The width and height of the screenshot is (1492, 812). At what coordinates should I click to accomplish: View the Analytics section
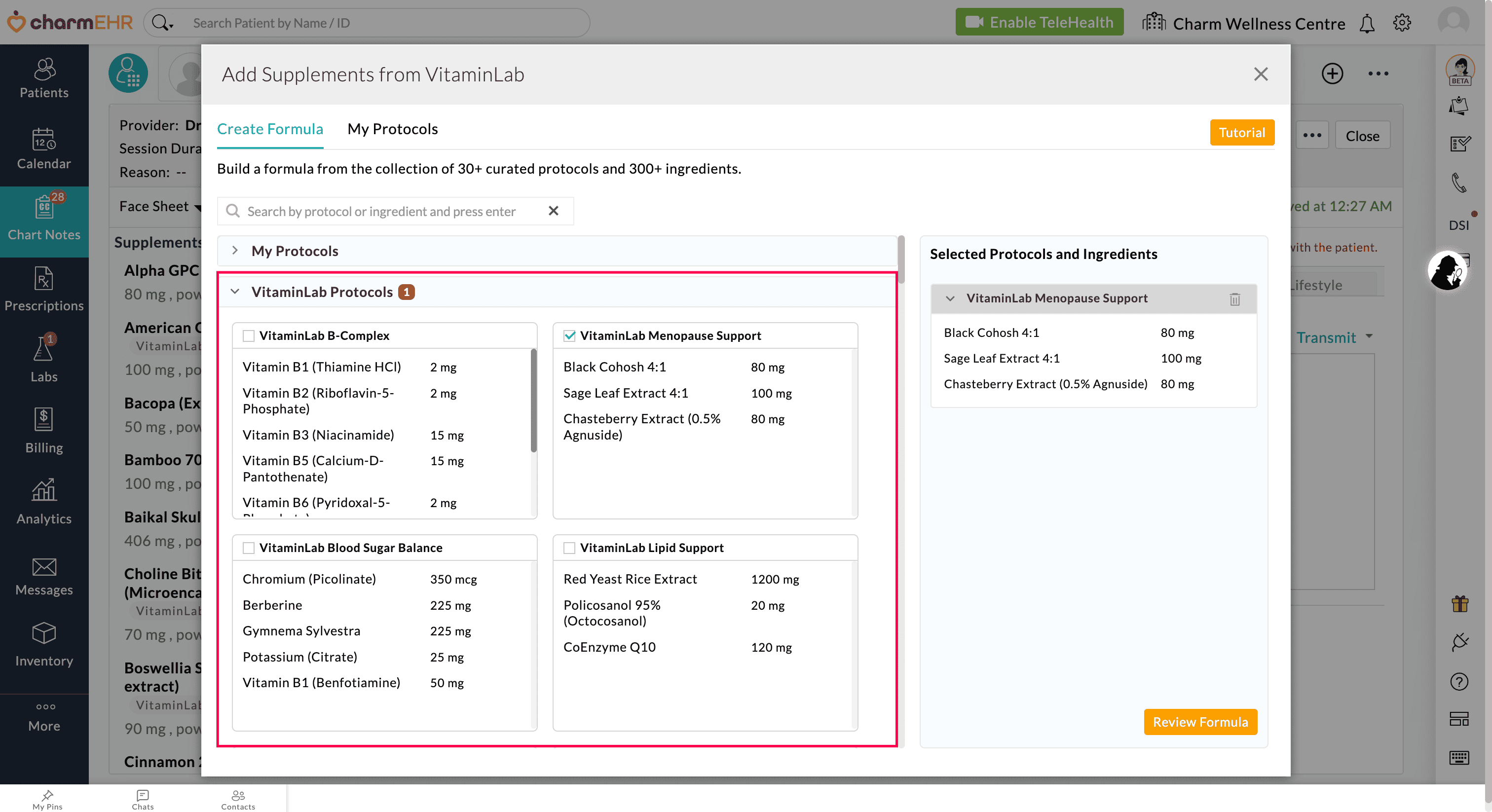[44, 501]
